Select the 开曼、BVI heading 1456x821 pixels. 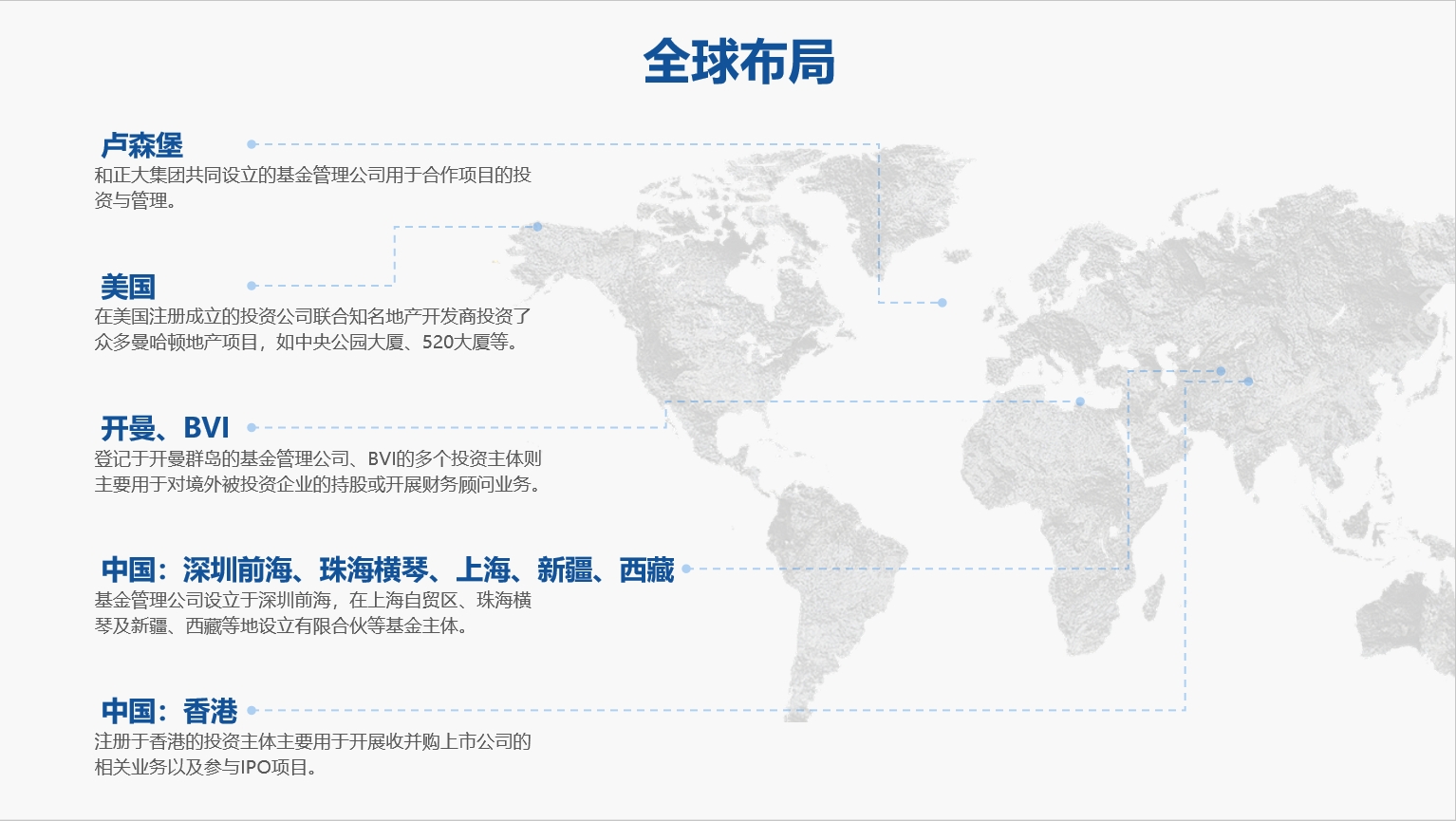[165, 428]
